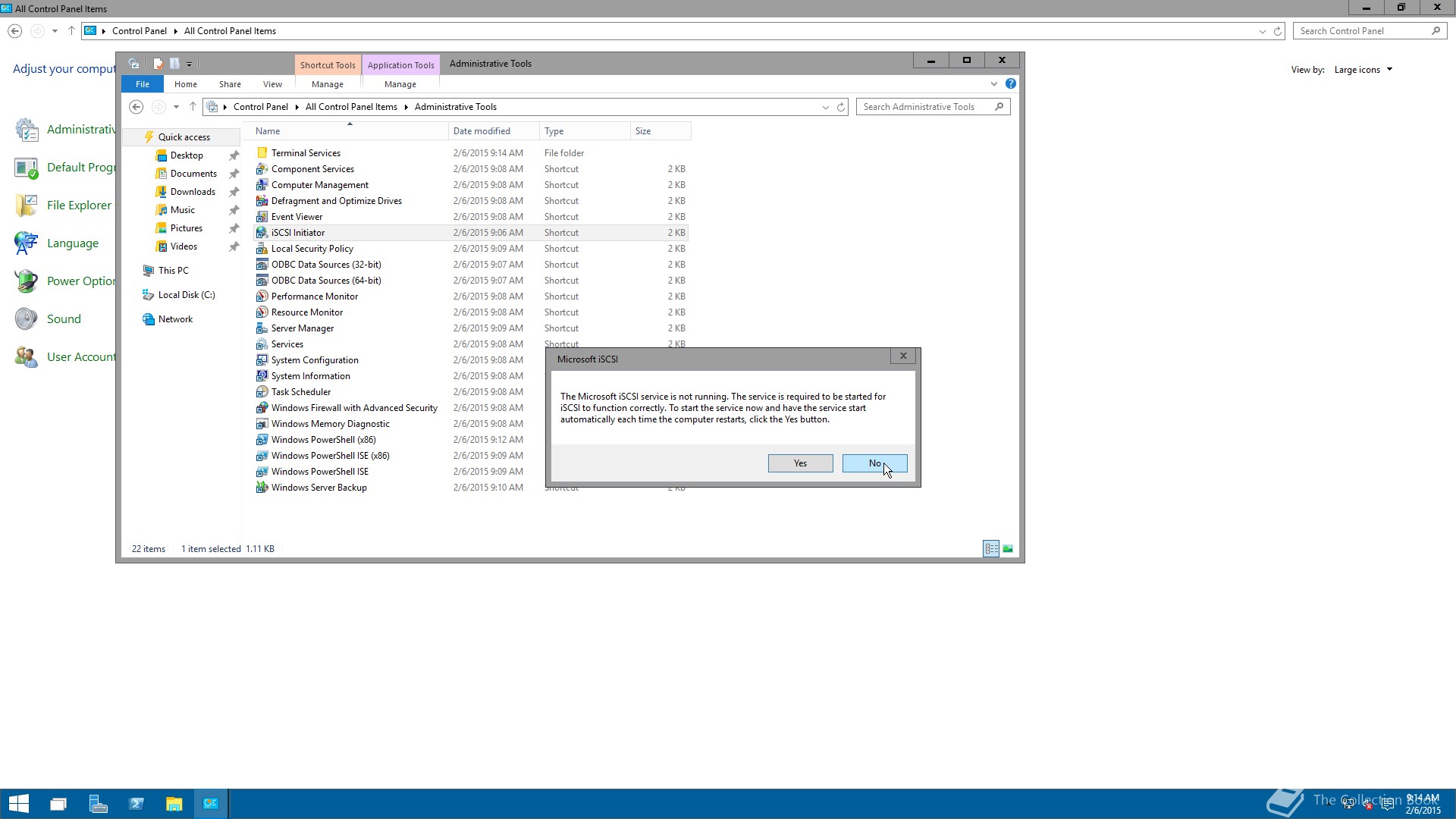
Task: Click the Windows Memory Diagnostic icon
Action: (262, 424)
